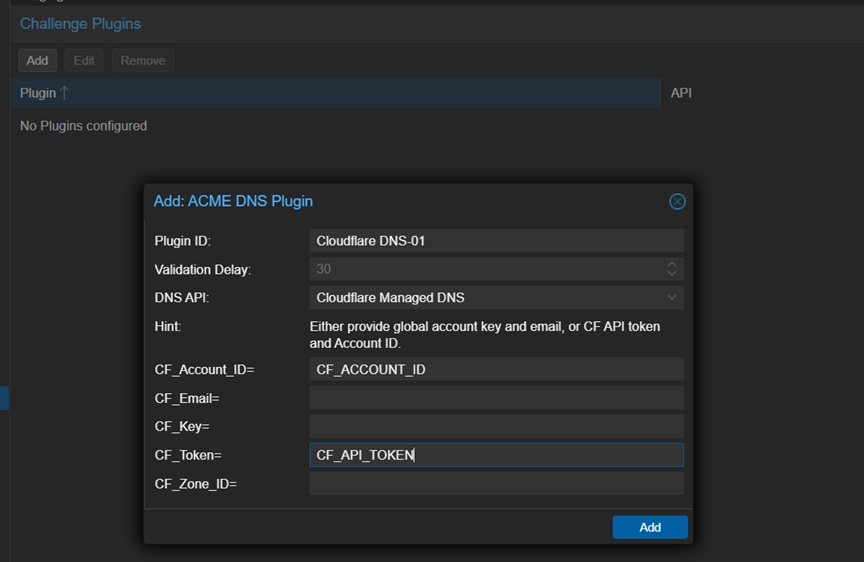Click the 'CF_Token=' label

pos(188,455)
